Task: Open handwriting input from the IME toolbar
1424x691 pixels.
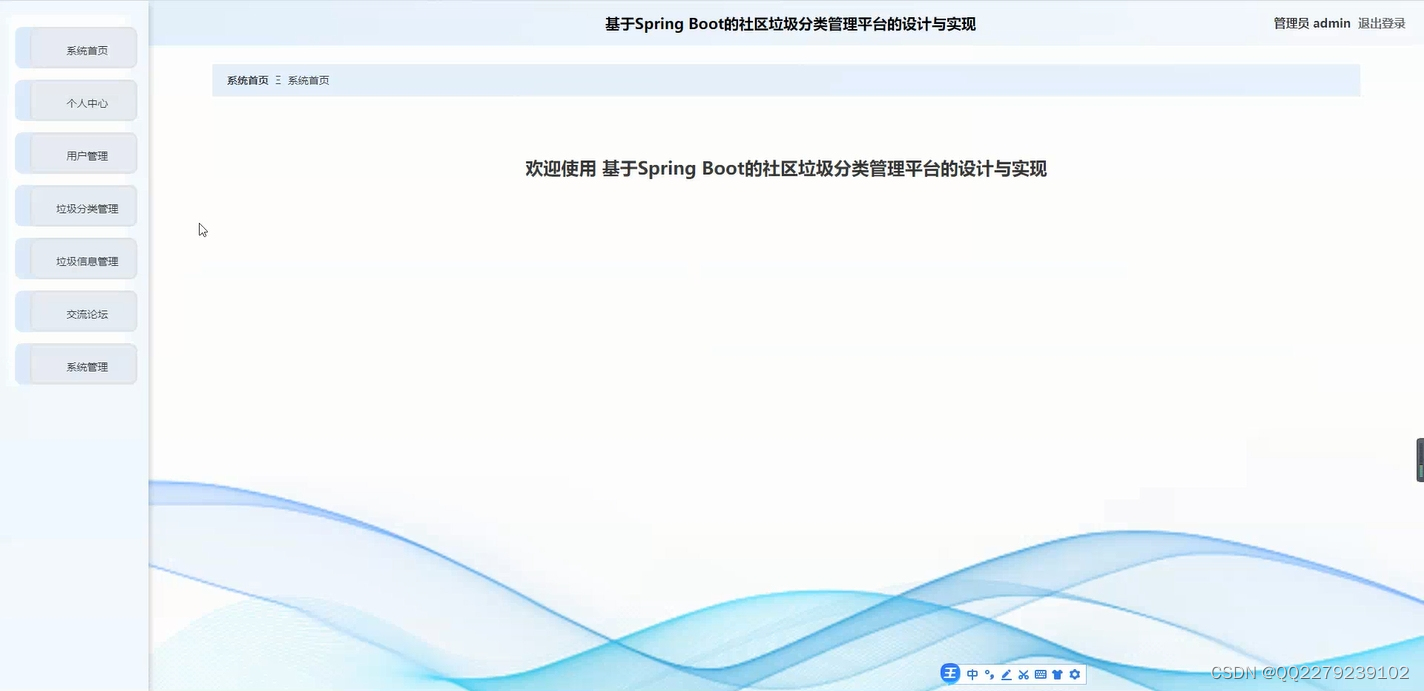Action: (1006, 674)
